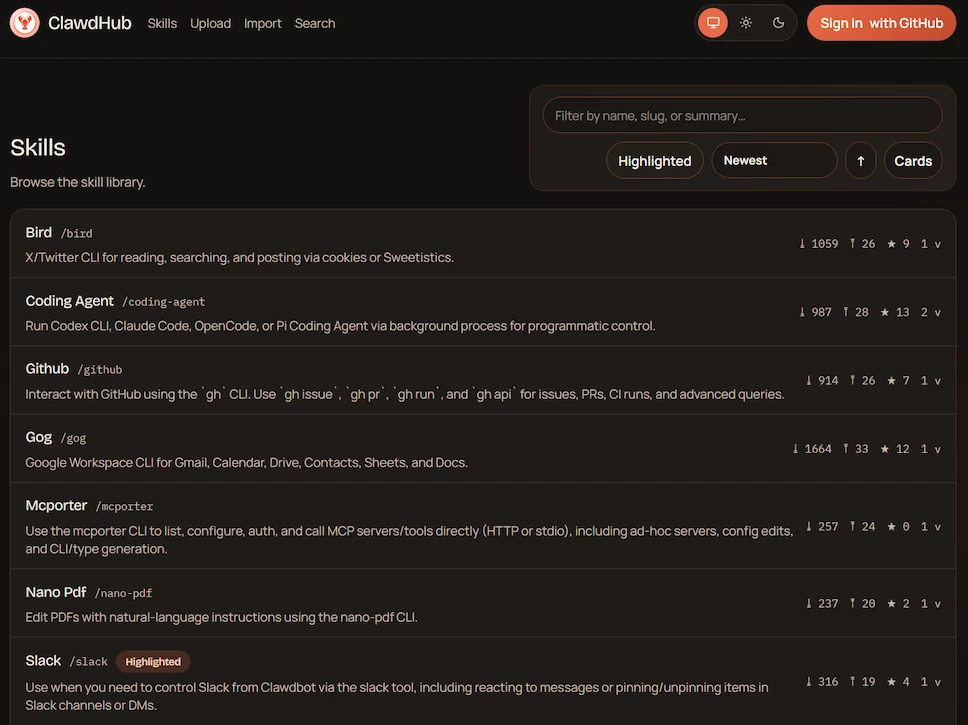
Task: Open the Coding Agent skill entry
Action: pyautogui.click(x=70, y=301)
